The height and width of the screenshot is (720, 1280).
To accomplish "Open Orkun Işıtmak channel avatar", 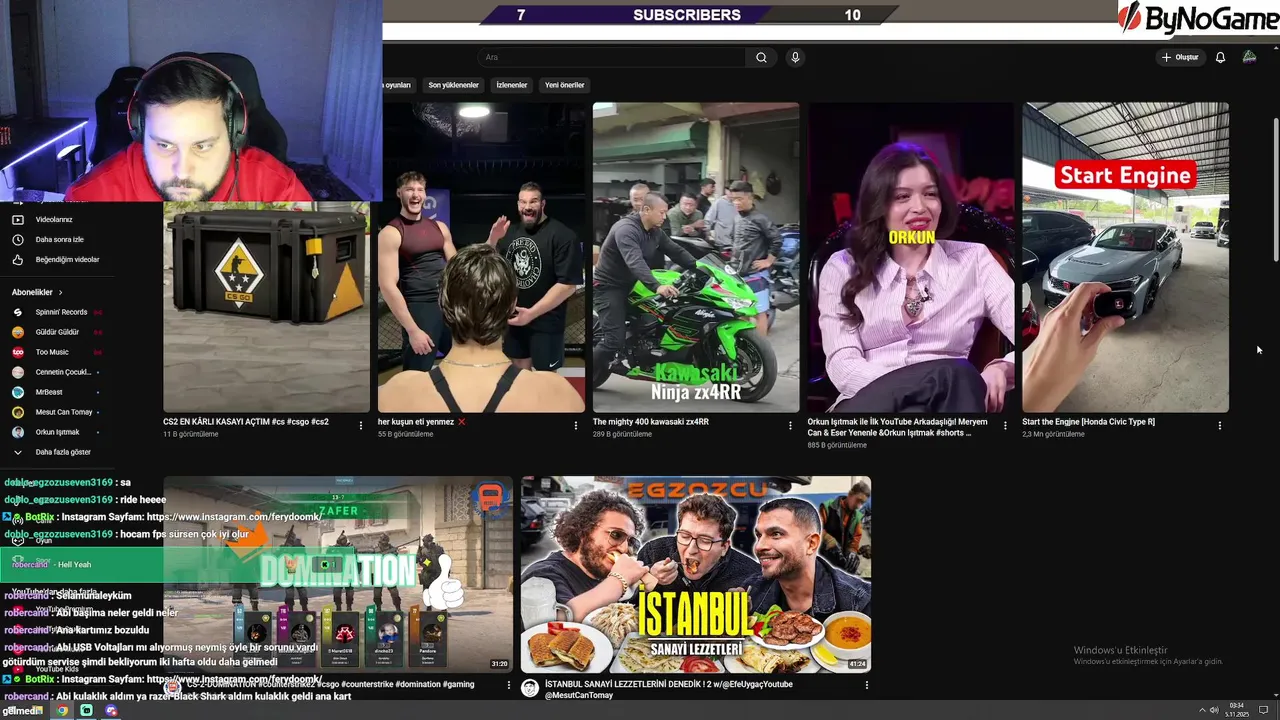I will pyautogui.click(x=17, y=432).
